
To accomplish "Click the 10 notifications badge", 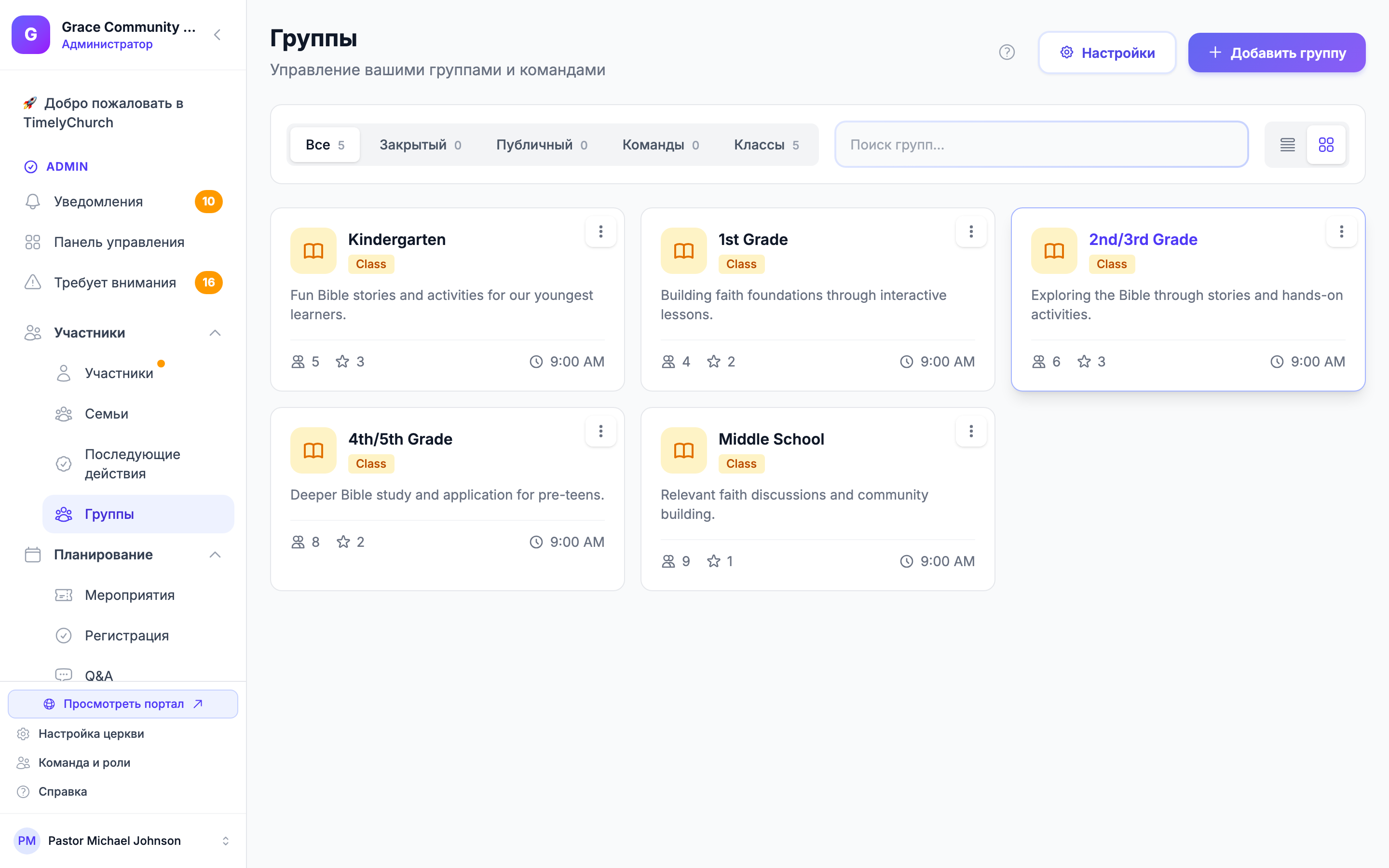I will coord(209,202).
